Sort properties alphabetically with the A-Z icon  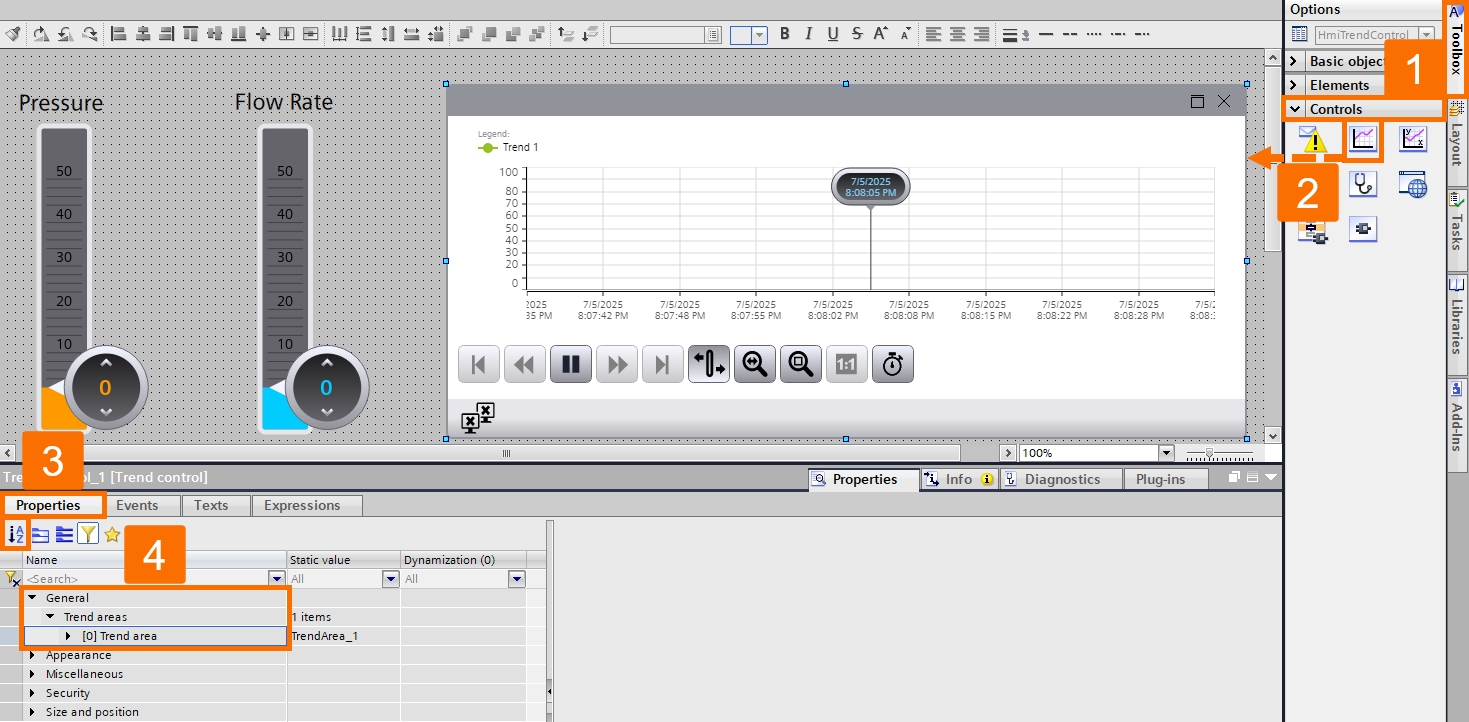[x=14, y=534]
